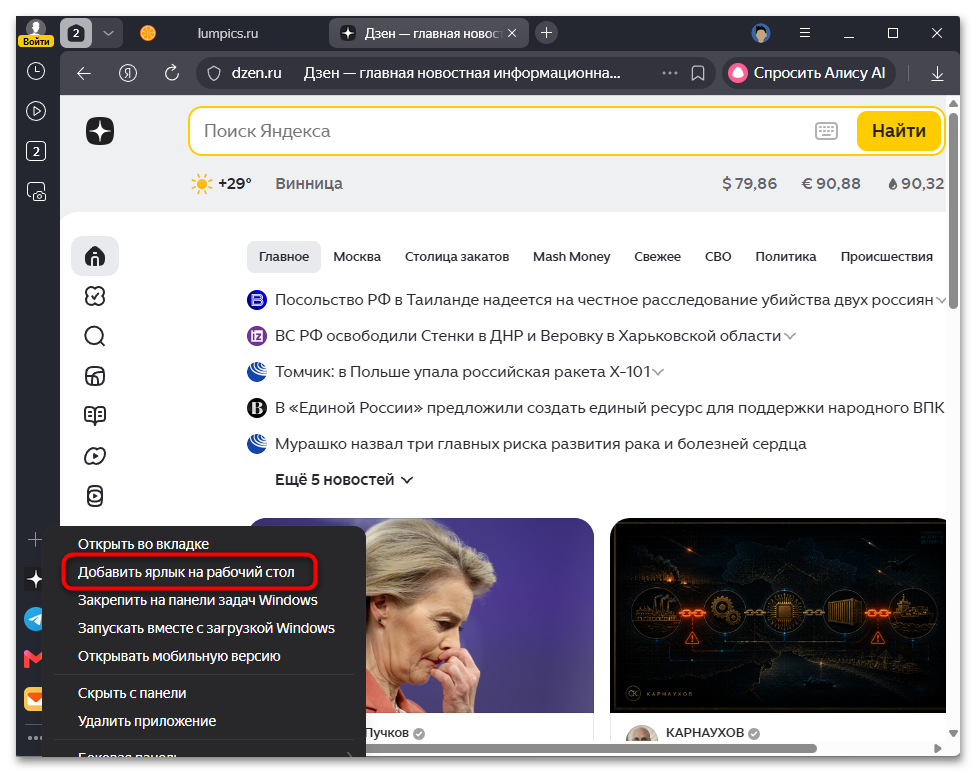Bookmark the page with the bookmark icon
This screenshot has width=976, height=773.
(698, 73)
